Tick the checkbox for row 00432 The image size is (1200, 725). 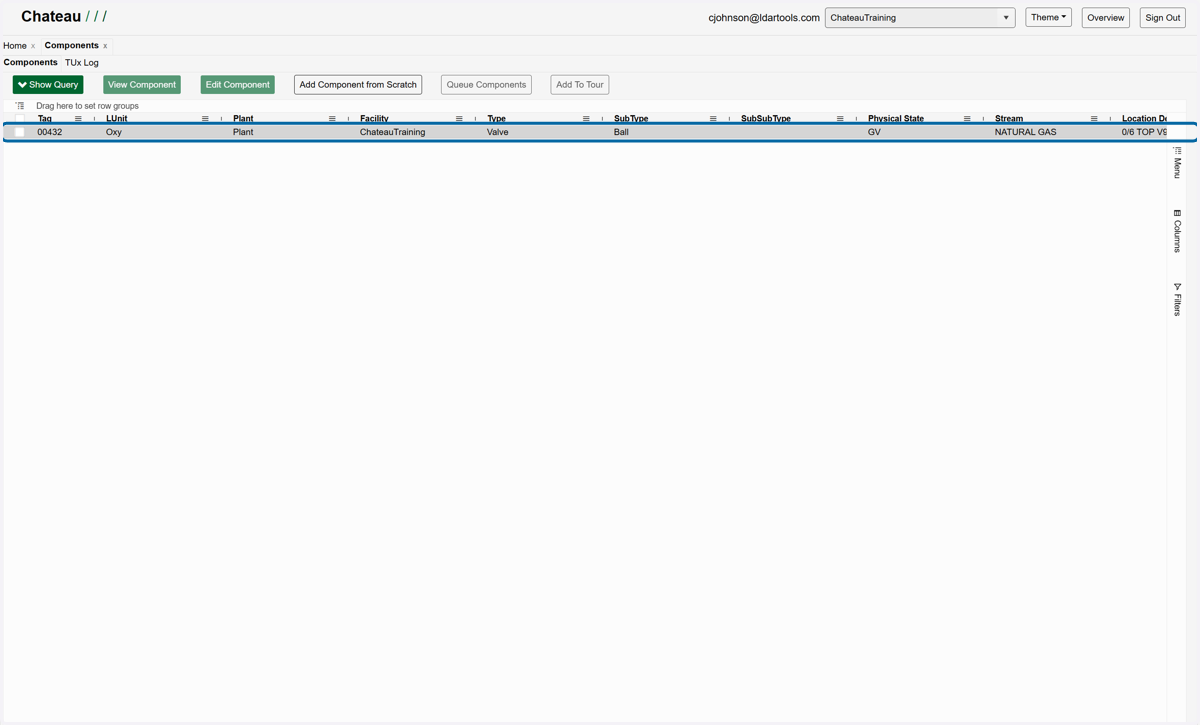point(20,132)
